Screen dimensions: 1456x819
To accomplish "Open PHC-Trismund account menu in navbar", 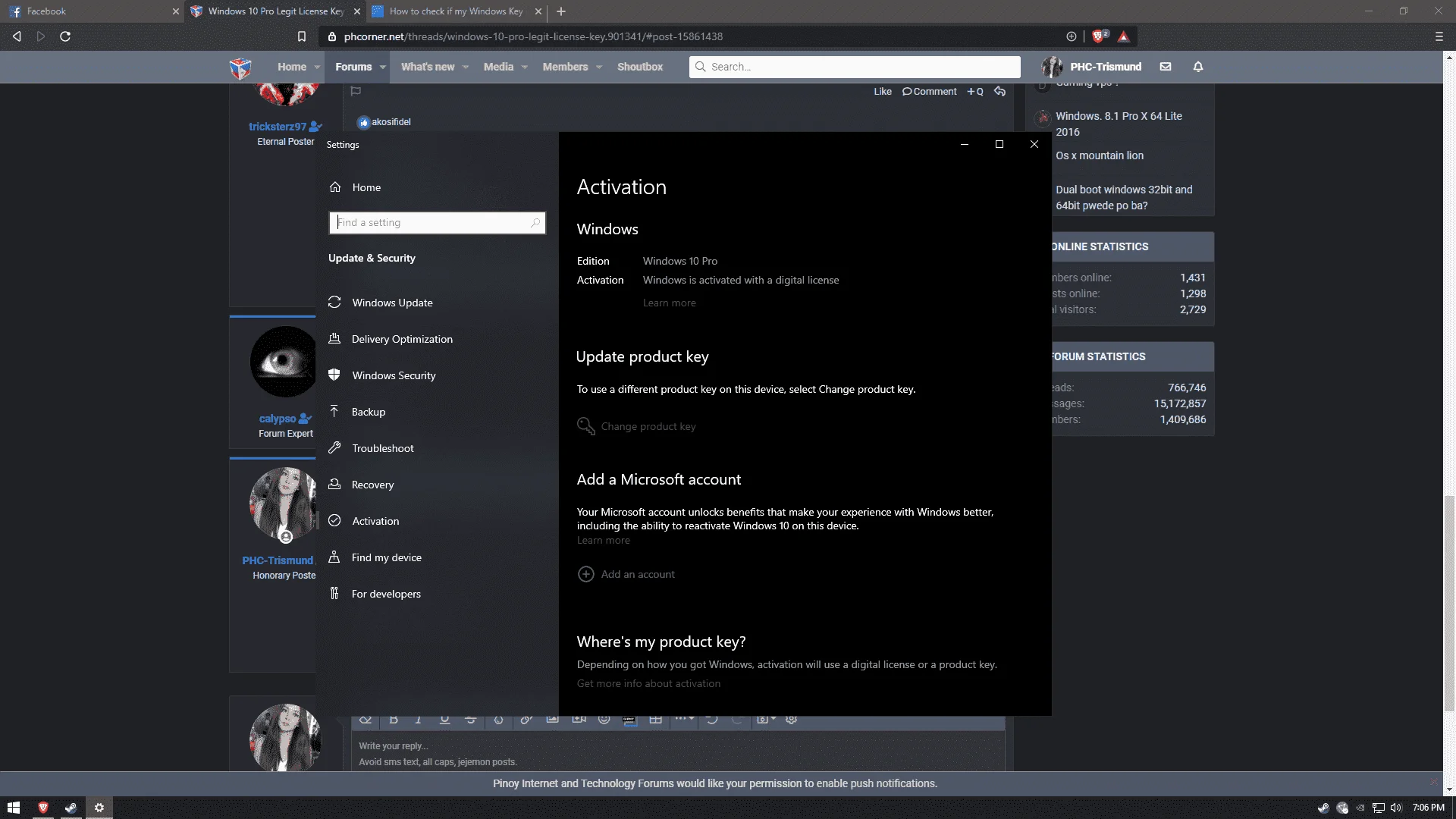I will point(1092,67).
